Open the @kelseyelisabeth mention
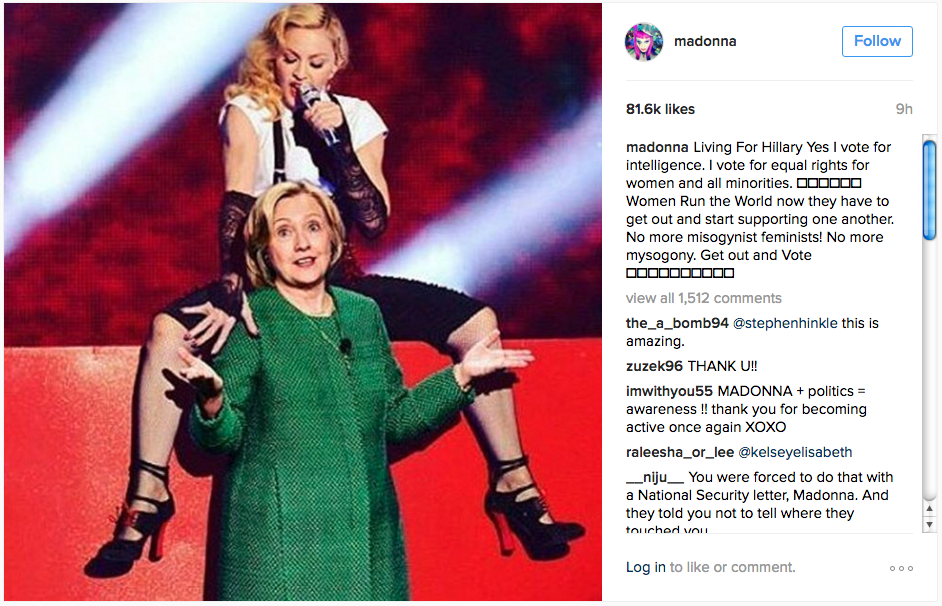The width and height of the screenshot is (942, 606). coord(795,452)
